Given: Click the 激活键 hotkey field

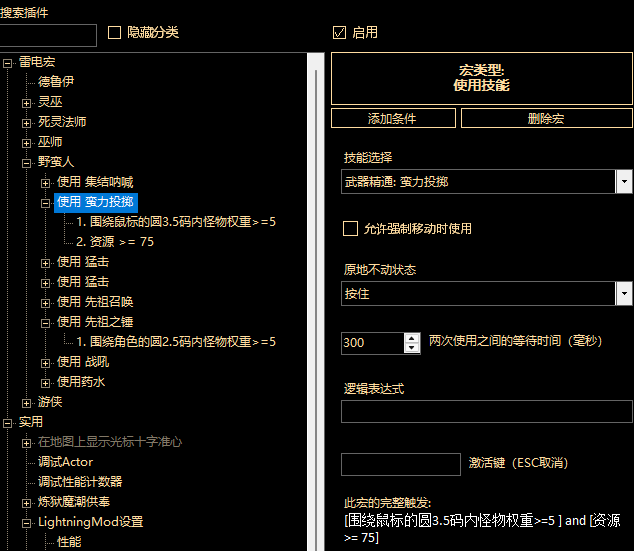Looking at the screenshot, I should [400, 464].
